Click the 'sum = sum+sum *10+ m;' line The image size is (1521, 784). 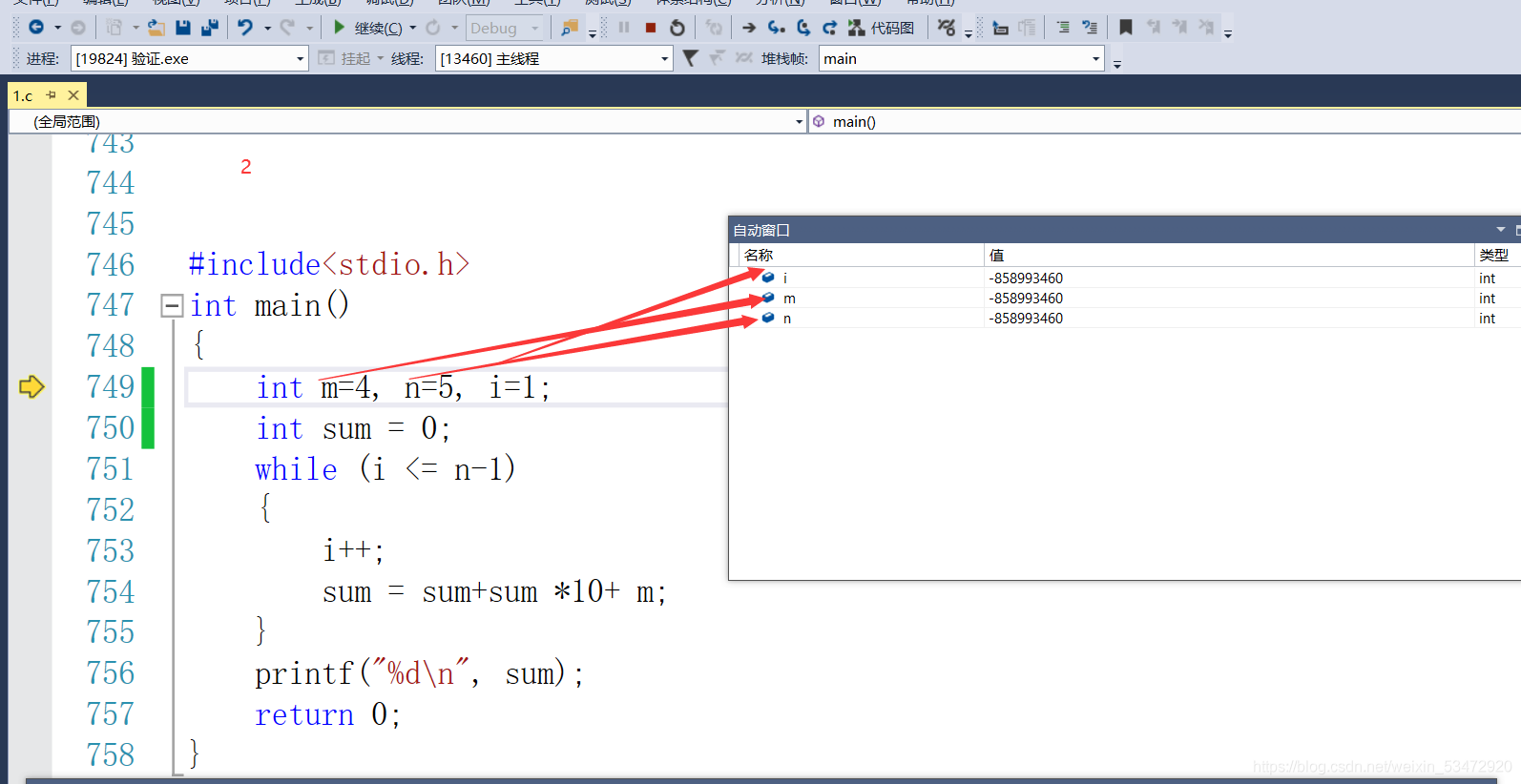[x=494, y=592]
